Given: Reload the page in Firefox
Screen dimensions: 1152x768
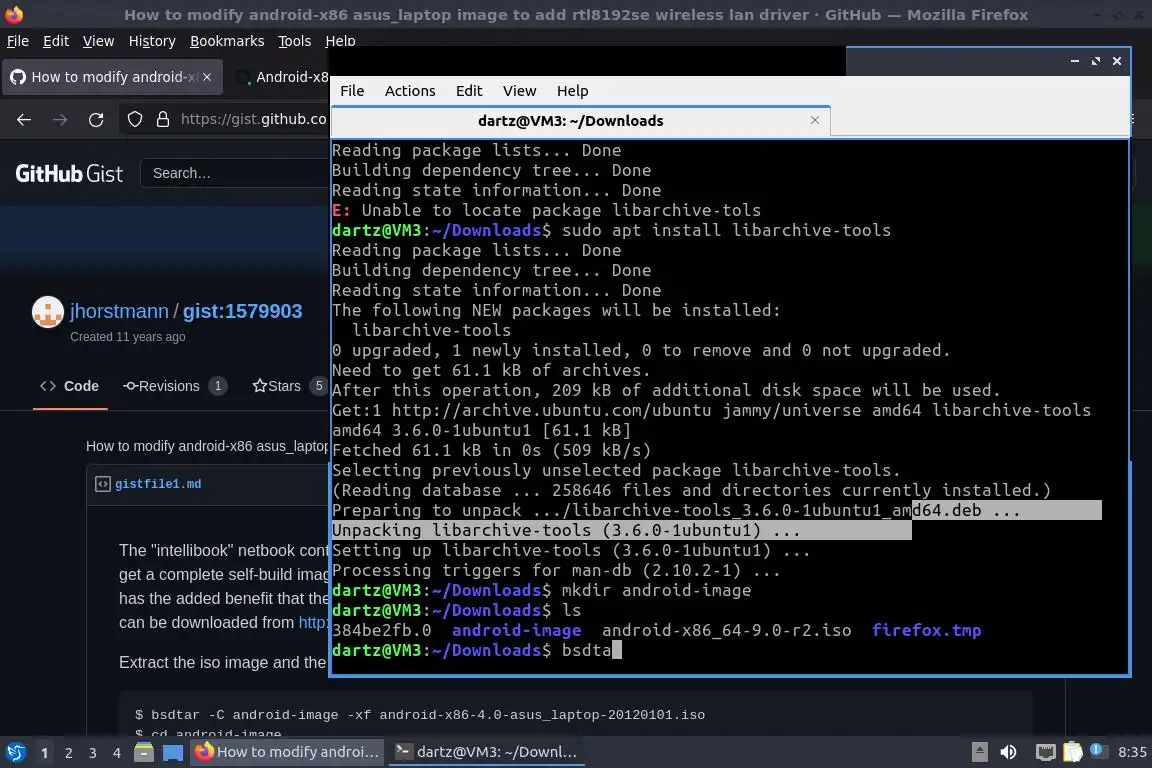Looking at the screenshot, I should pos(96,119).
